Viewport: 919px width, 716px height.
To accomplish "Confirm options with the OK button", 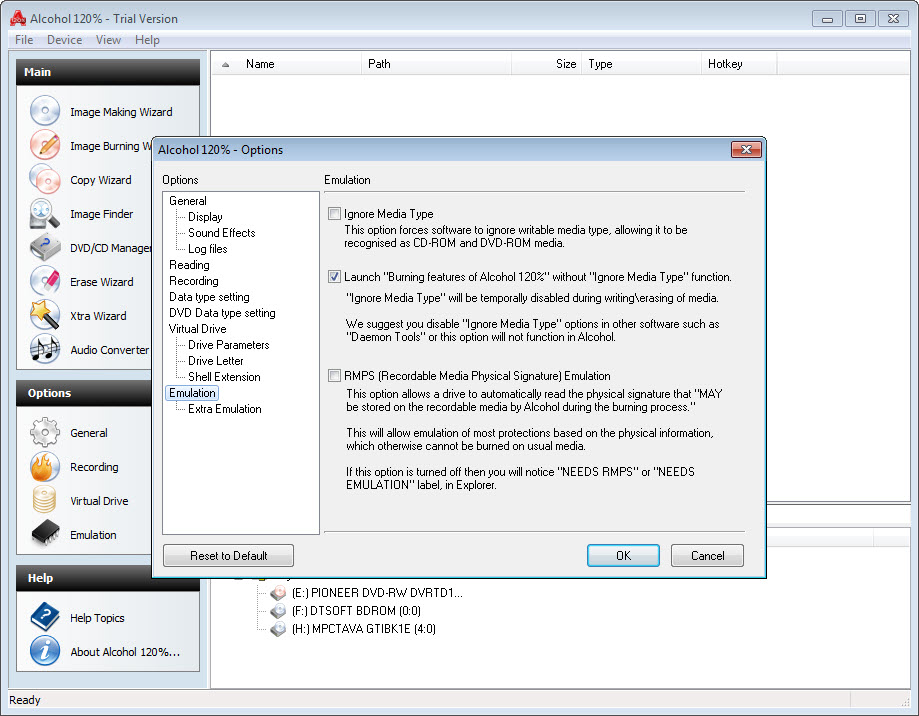I will pos(623,555).
